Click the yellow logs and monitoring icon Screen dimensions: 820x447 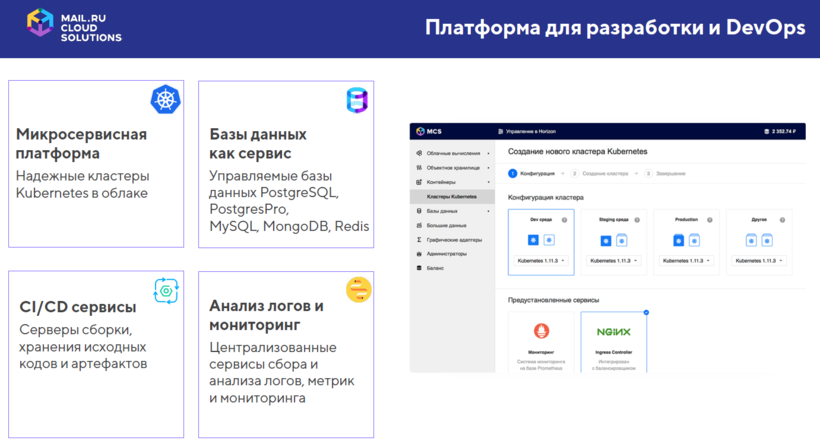point(357,290)
